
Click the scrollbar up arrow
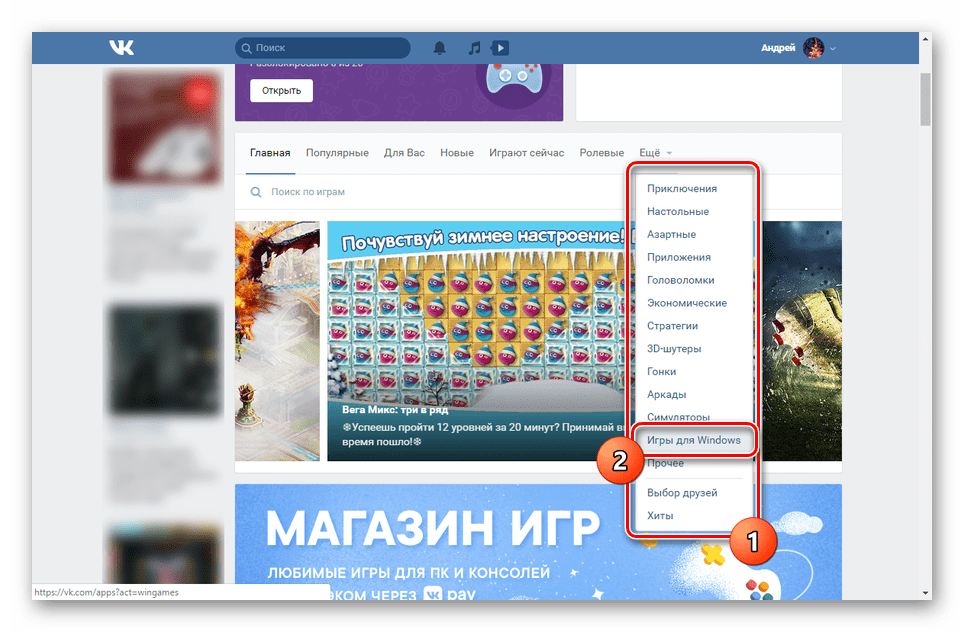click(x=925, y=39)
